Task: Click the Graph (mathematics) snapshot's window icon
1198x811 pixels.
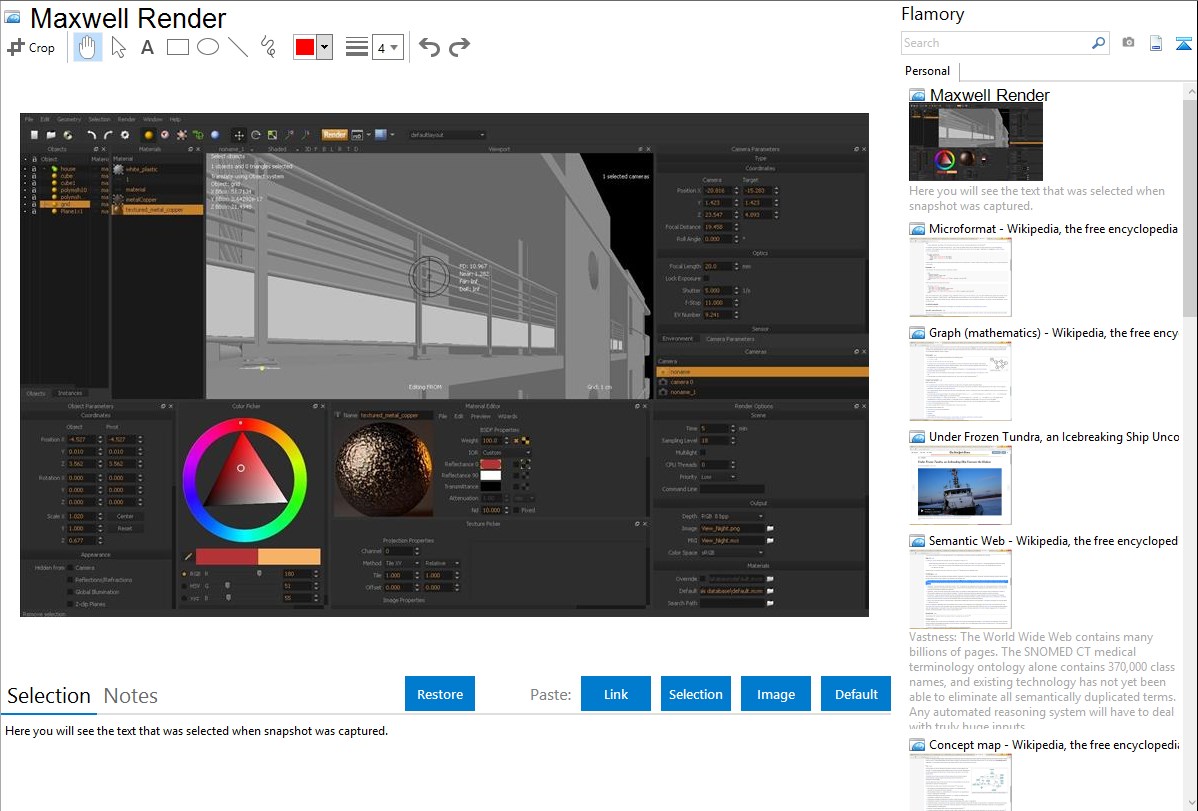Action: (917, 333)
